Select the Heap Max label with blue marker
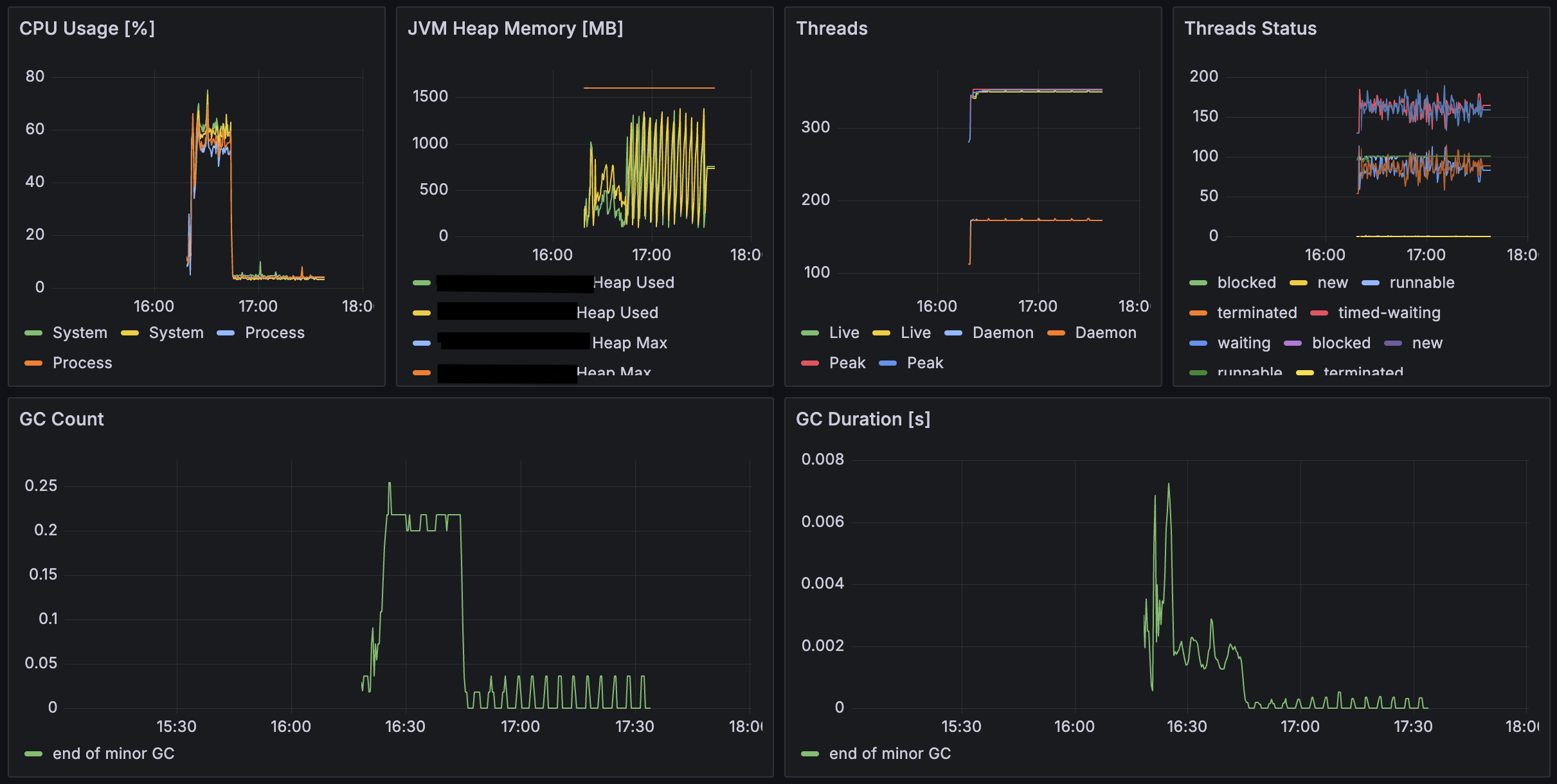The width and height of the screenshot is (1557, 784). tap(629, 343)
